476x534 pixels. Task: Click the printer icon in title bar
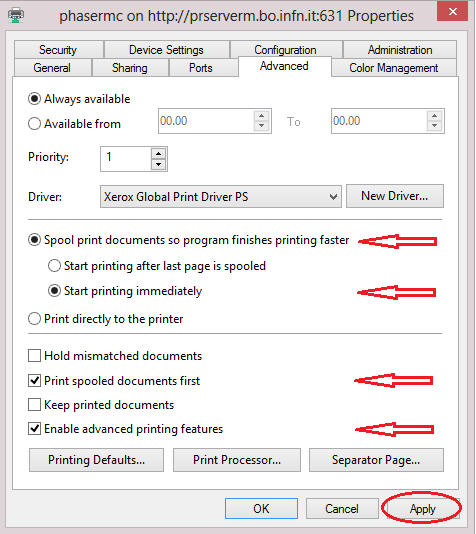tap(16, 15)
